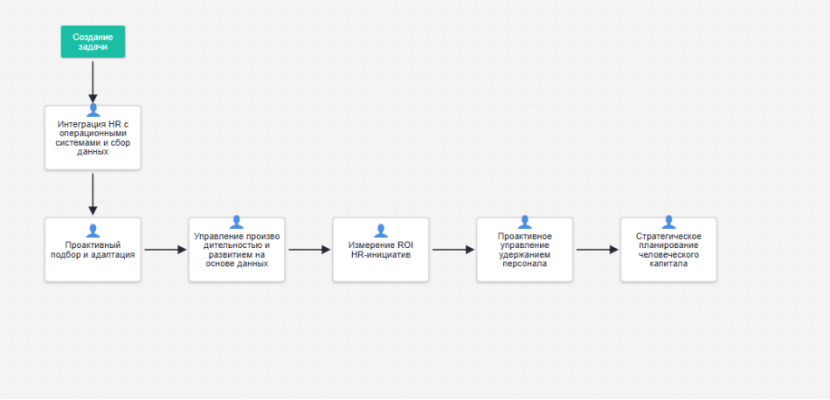Screen dimensions: 830x400
Task: Click arrow leading into "Стратегическое планирование" node
Action: coord(596,250)
